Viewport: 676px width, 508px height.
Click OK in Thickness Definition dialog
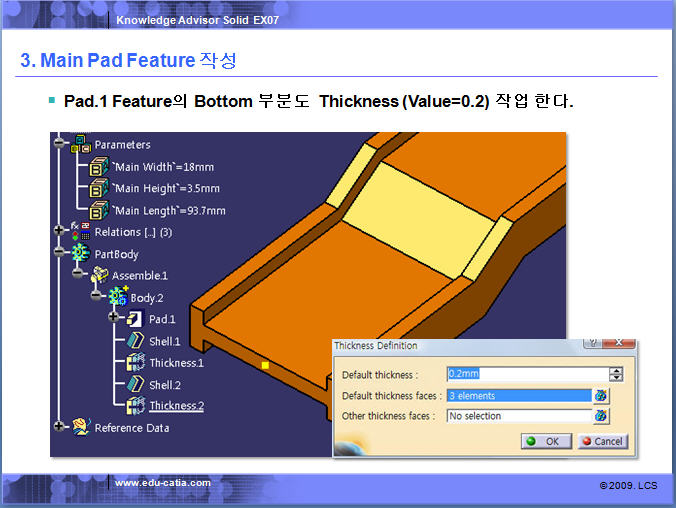pyautogui.click(x=546, y=441)
